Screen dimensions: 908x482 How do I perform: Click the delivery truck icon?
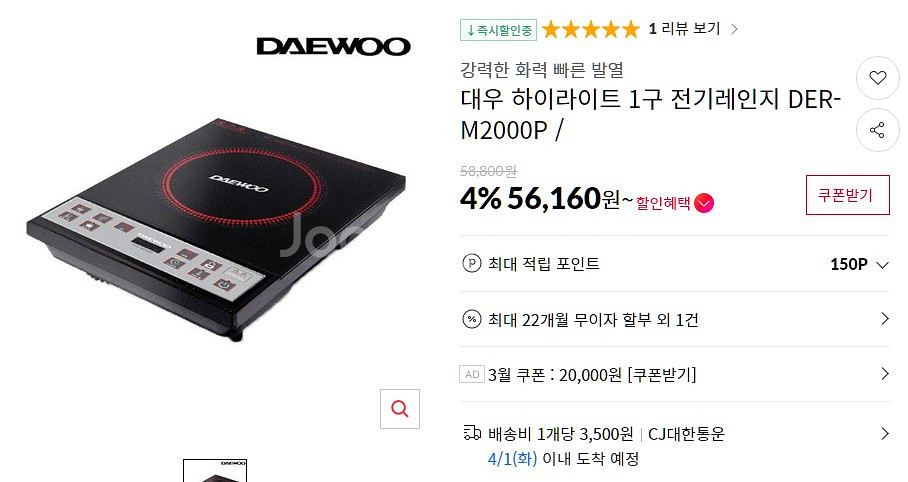[x=472, y=433]
